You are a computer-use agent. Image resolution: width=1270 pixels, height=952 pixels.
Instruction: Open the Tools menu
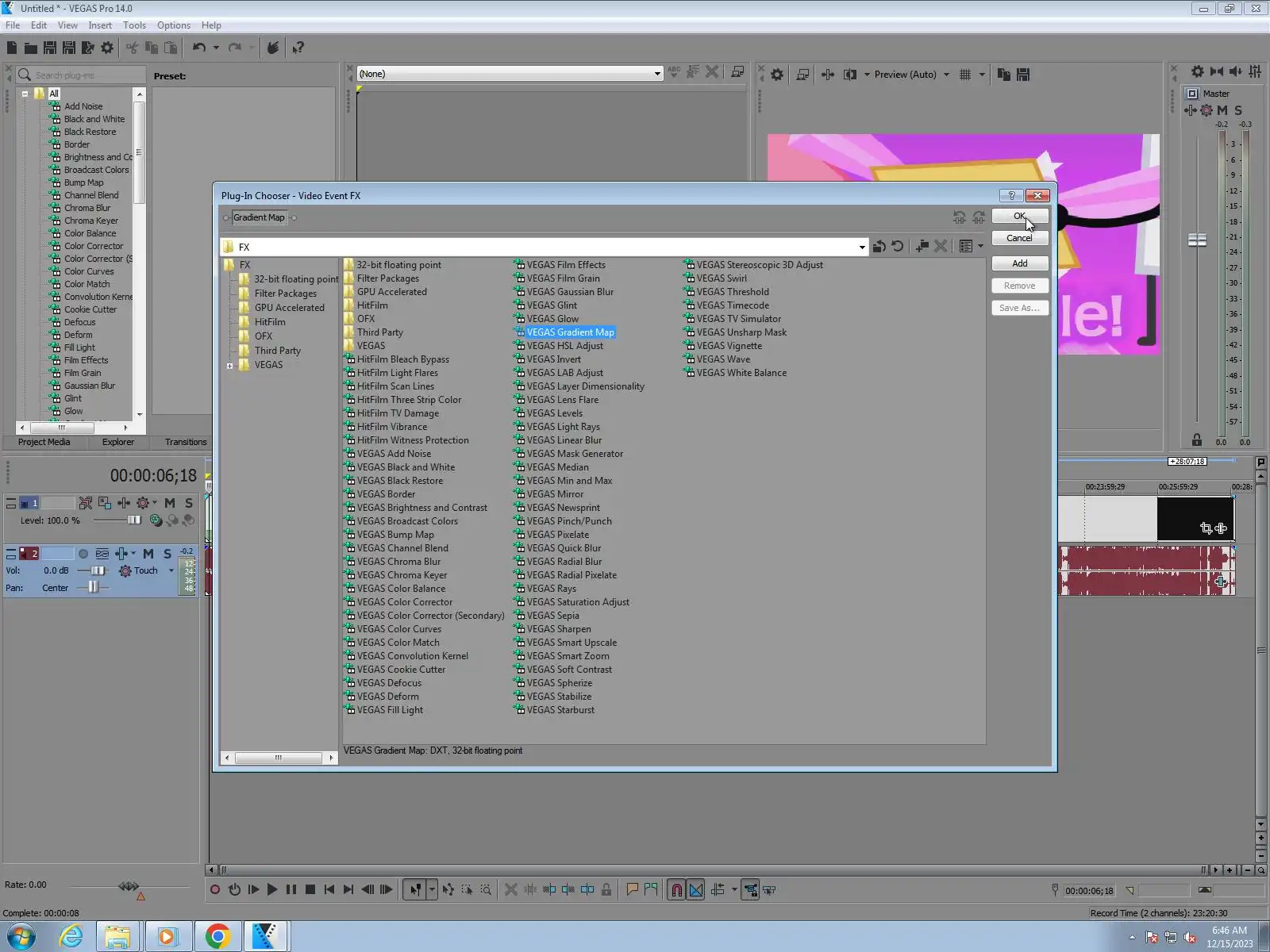(134, 25)
